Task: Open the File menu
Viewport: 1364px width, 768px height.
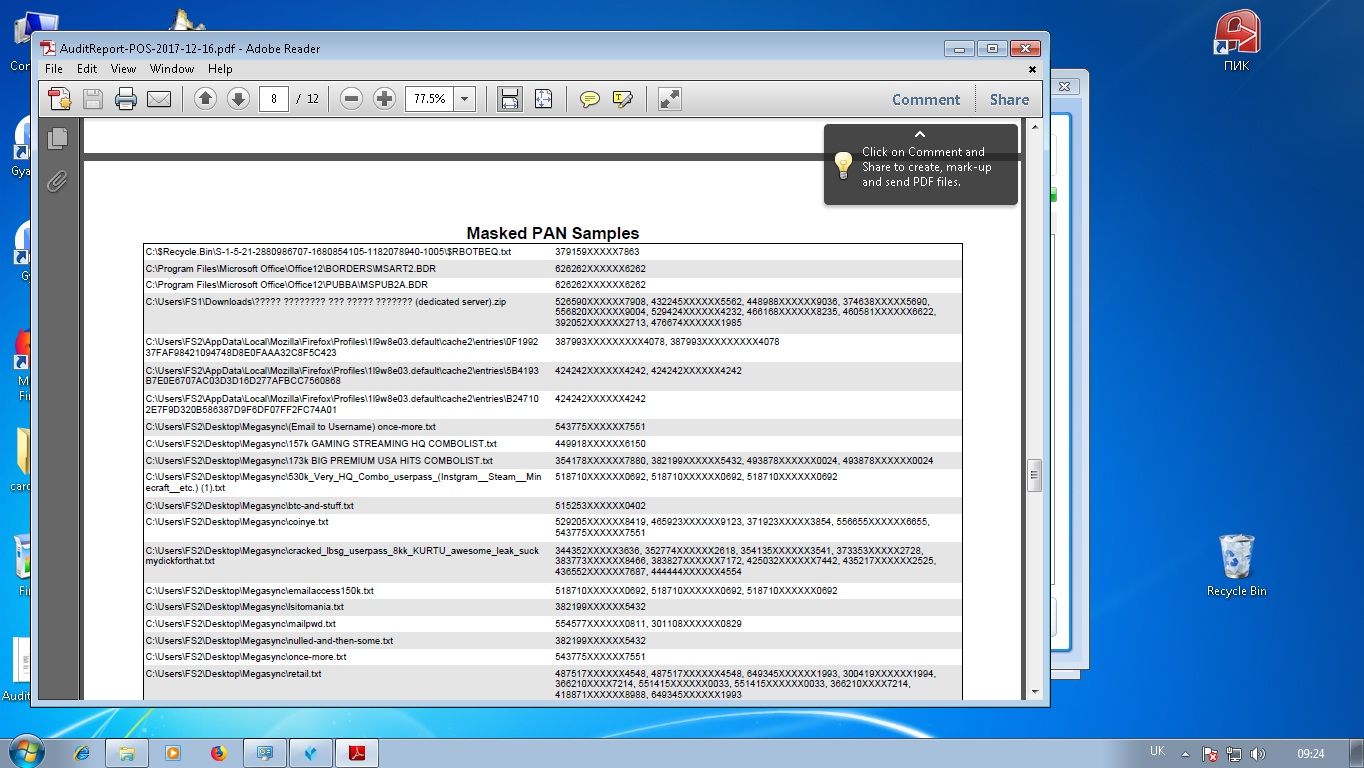Action: (54, 69)
